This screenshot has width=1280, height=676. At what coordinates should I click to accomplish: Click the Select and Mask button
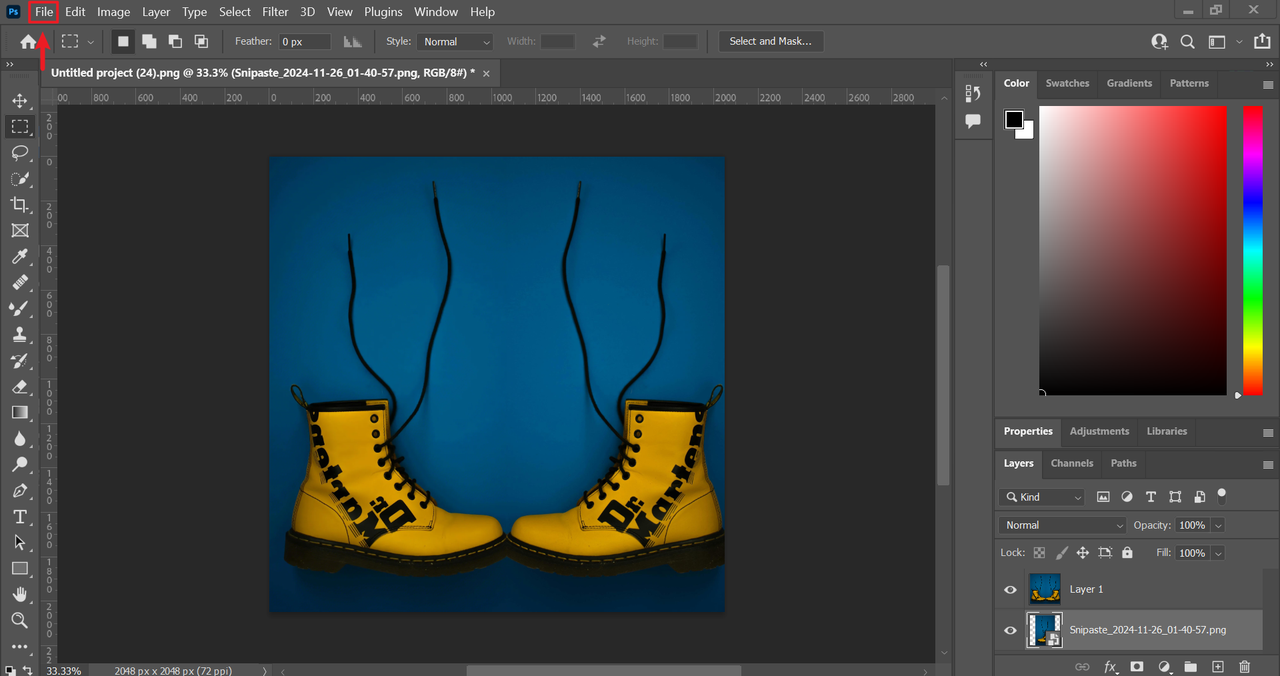point(770,41)
